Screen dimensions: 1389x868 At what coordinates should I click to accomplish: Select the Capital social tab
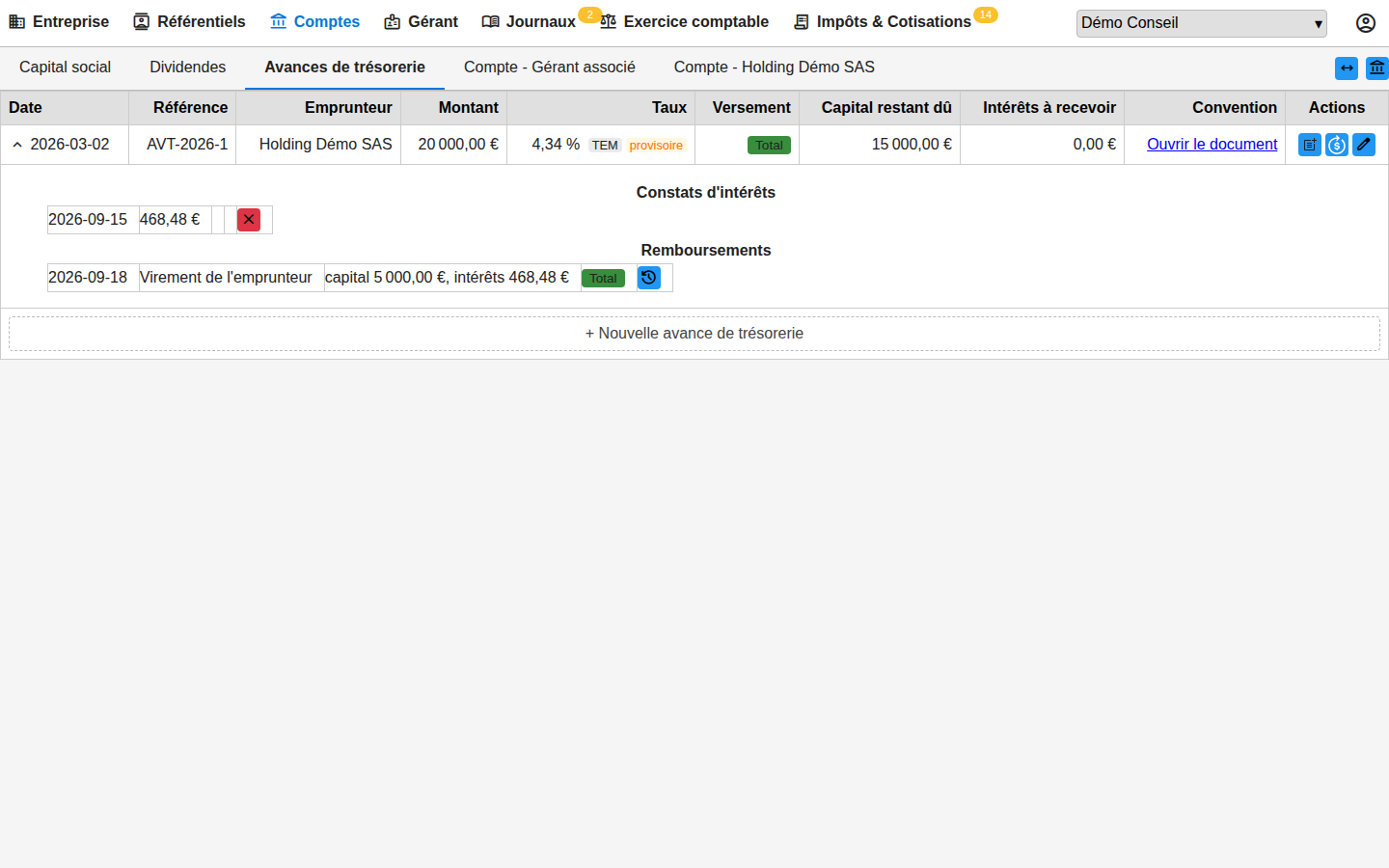point(66,68)
